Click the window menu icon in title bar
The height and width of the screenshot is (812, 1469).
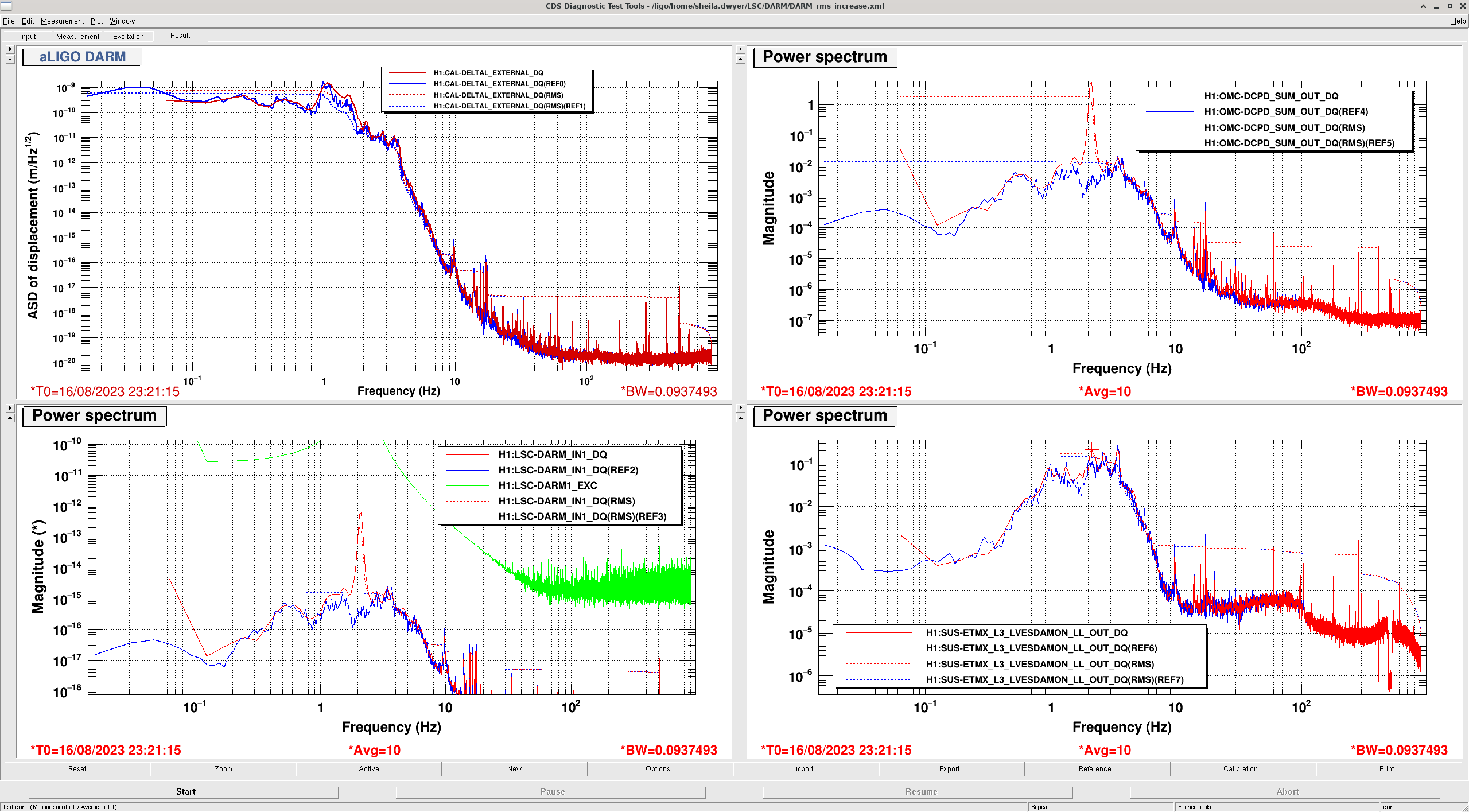pos(6,6)
